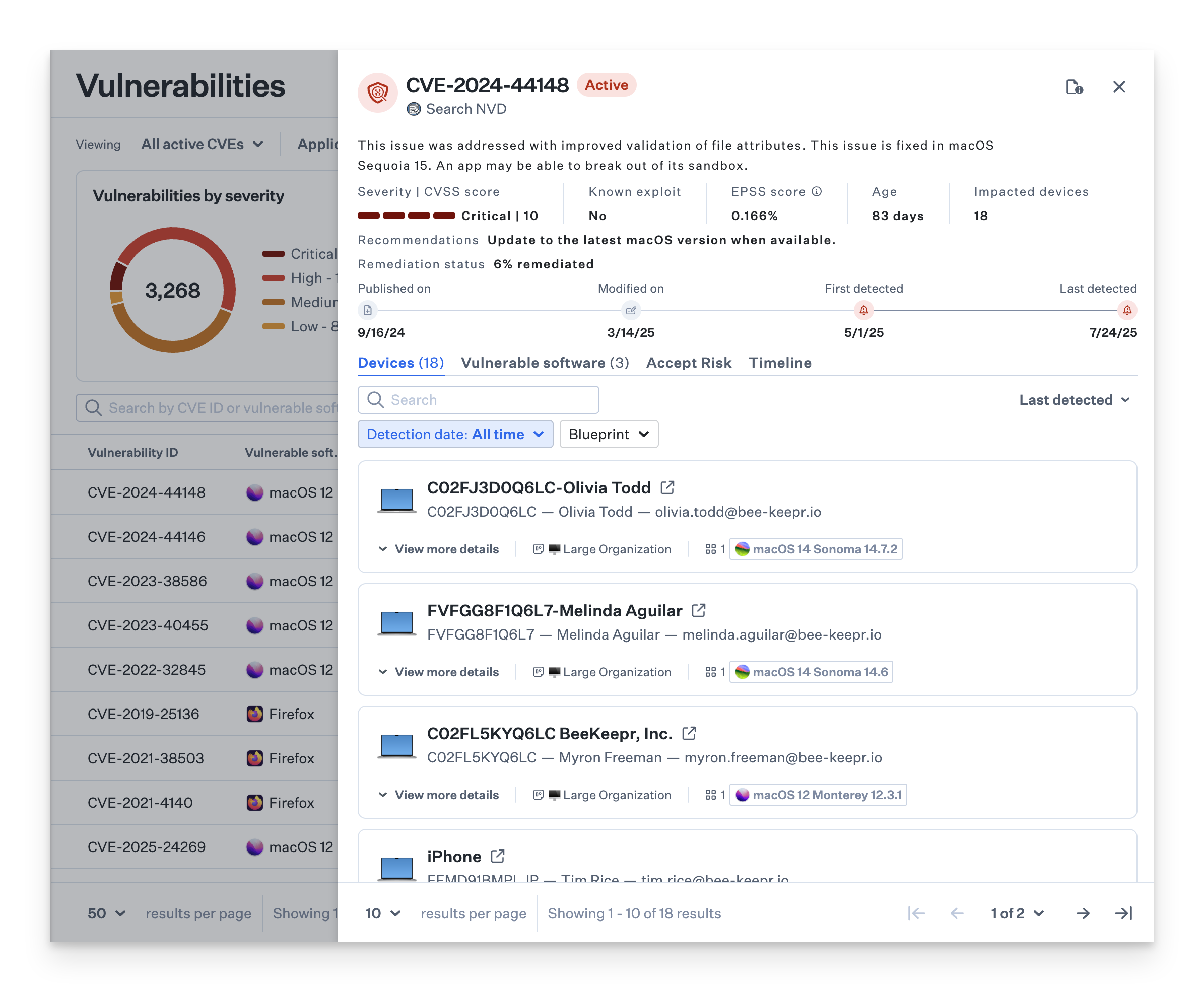Click First detected bell marker on timeline

(x=863, y=310)
